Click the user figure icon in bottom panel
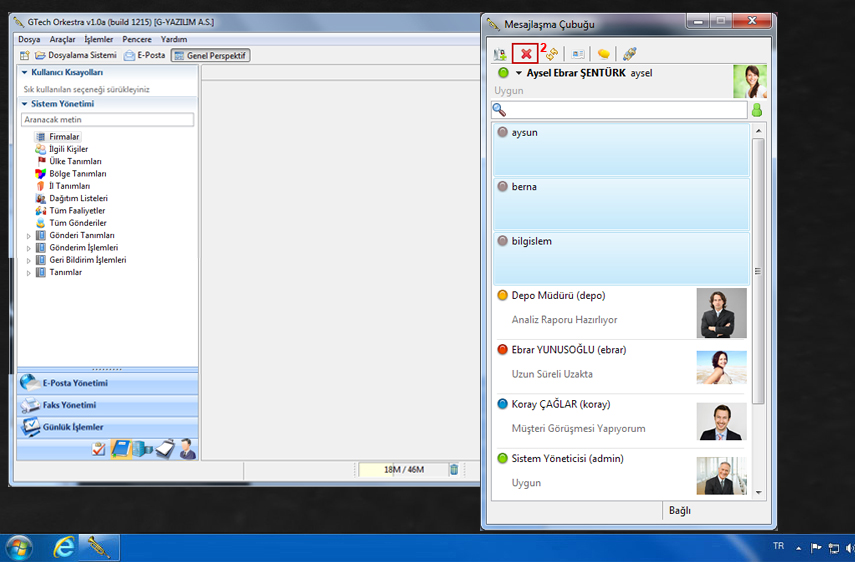The width and height of the screenshot is (855, 562). [187, 449]
